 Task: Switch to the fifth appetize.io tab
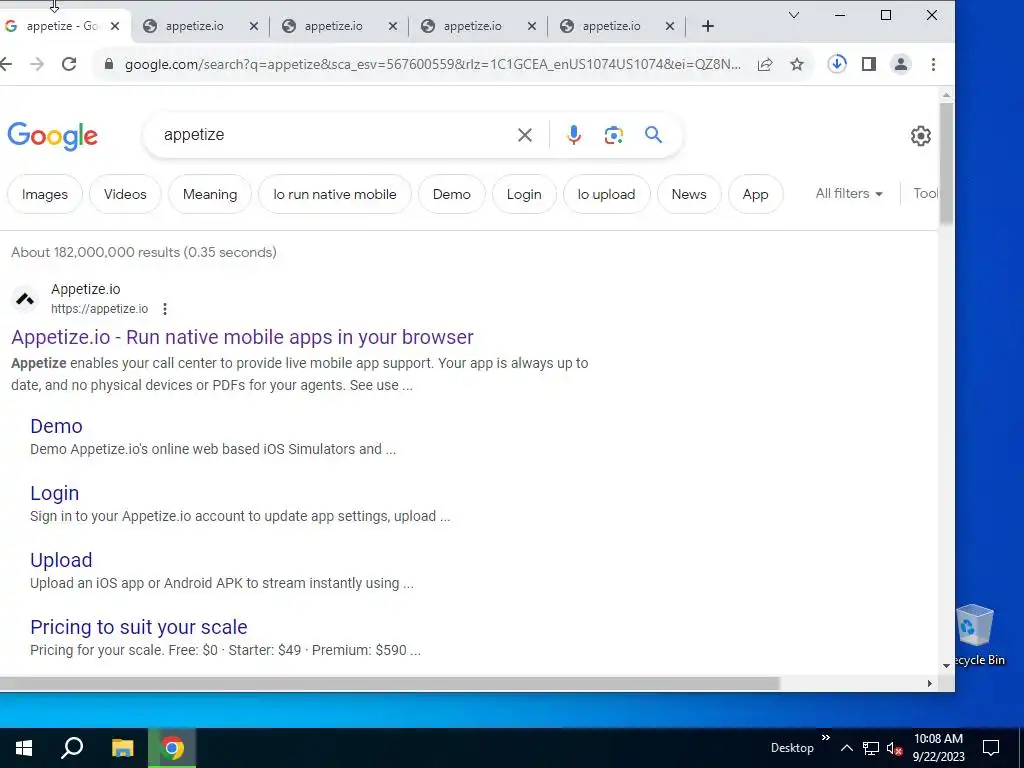[x=611, y=26]
